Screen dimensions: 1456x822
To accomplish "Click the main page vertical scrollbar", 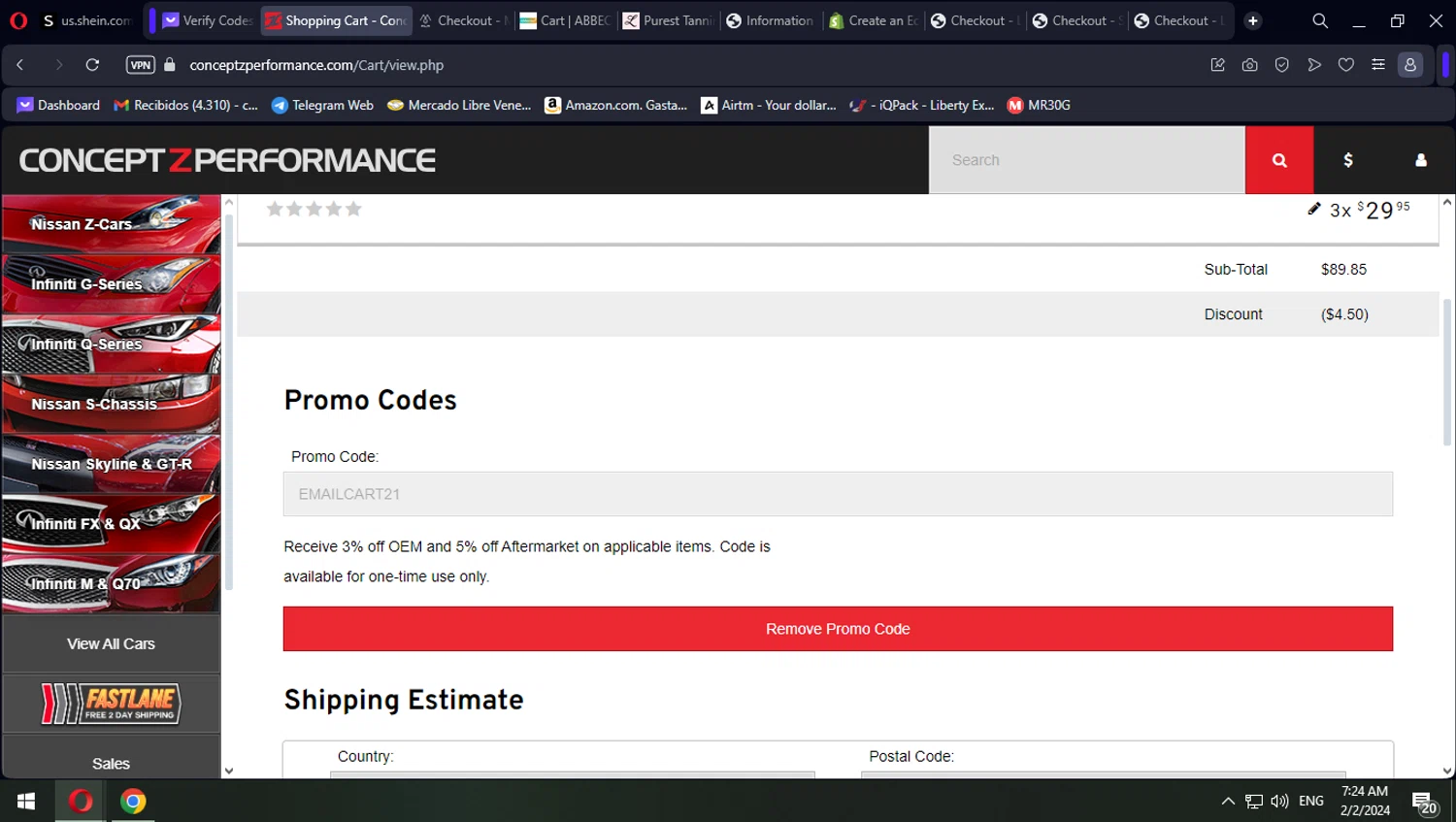I will pyautogui.click(x=1447, y=372).
